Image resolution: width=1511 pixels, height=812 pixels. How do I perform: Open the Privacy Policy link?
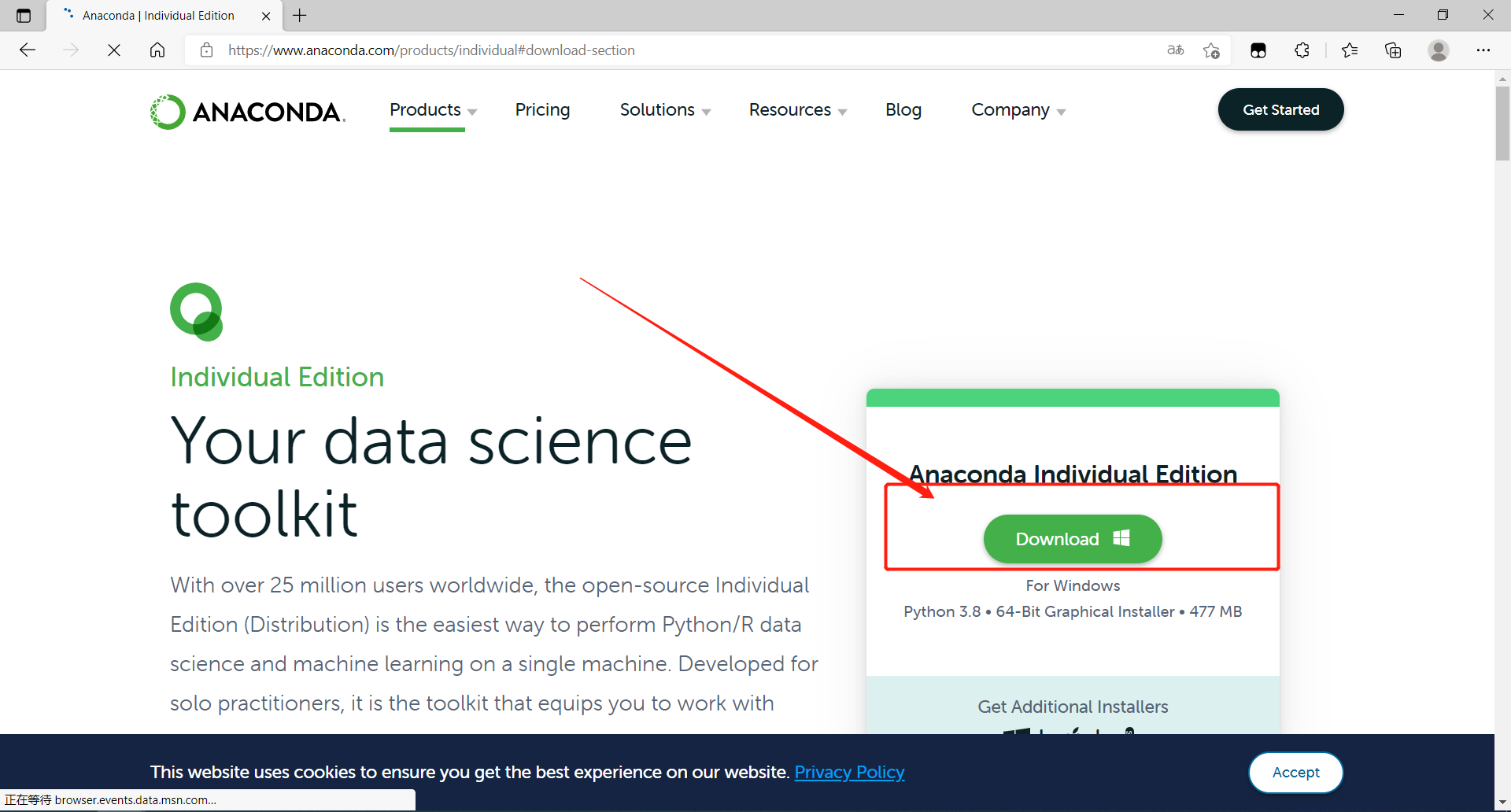pos(849,772)
